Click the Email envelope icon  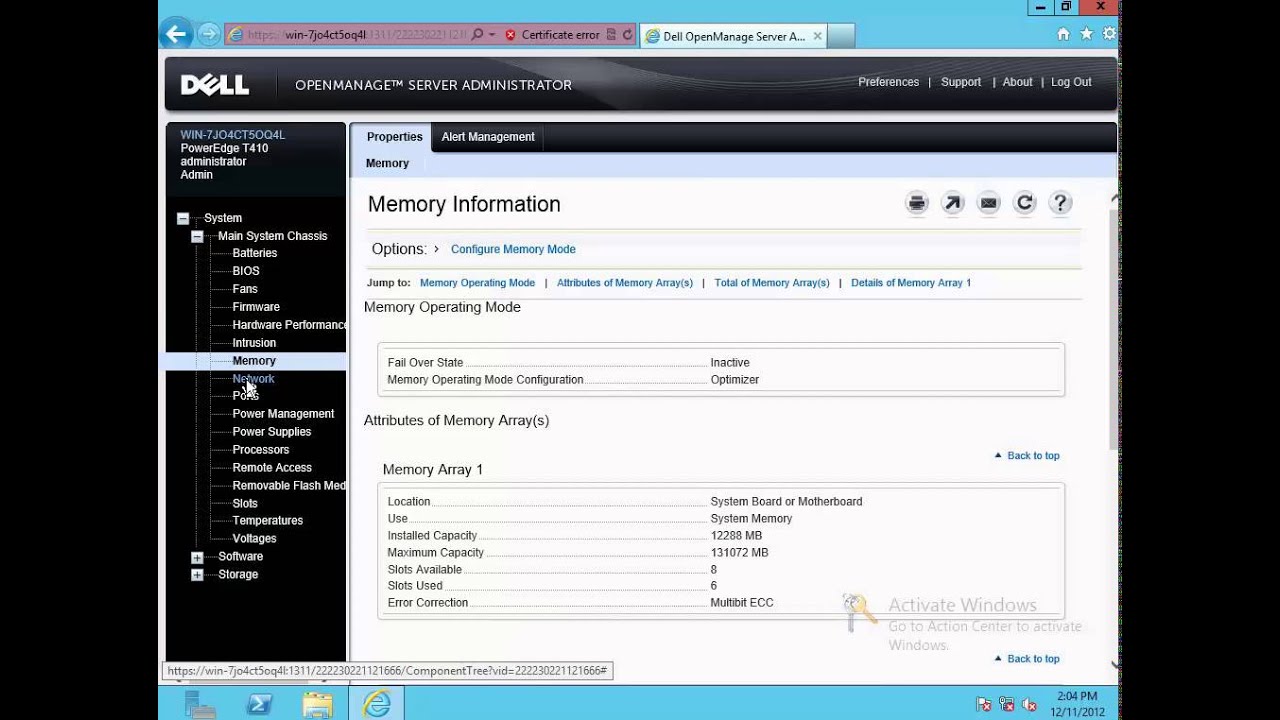(x=989, y=203)
